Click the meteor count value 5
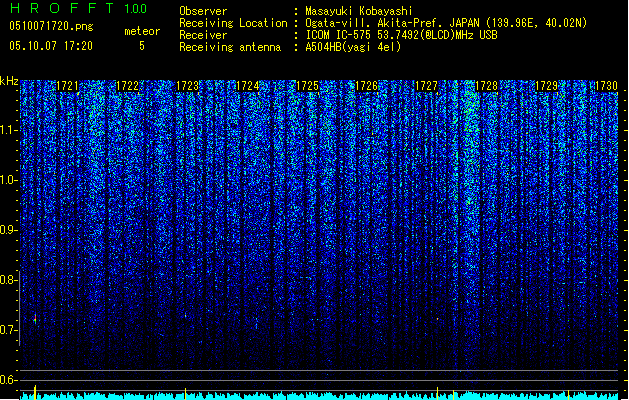Image resolution: width=629 pixels, height=400 pixels. click(x=142, y=46)
